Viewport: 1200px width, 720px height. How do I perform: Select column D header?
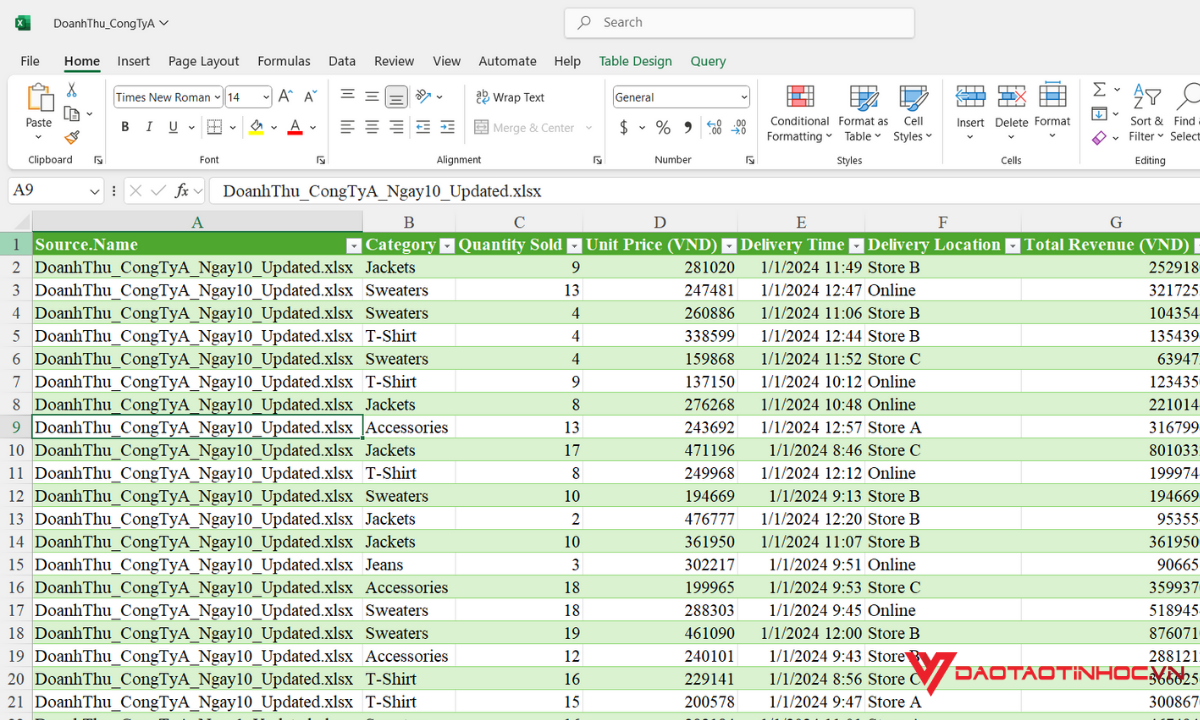coord(660,222)
